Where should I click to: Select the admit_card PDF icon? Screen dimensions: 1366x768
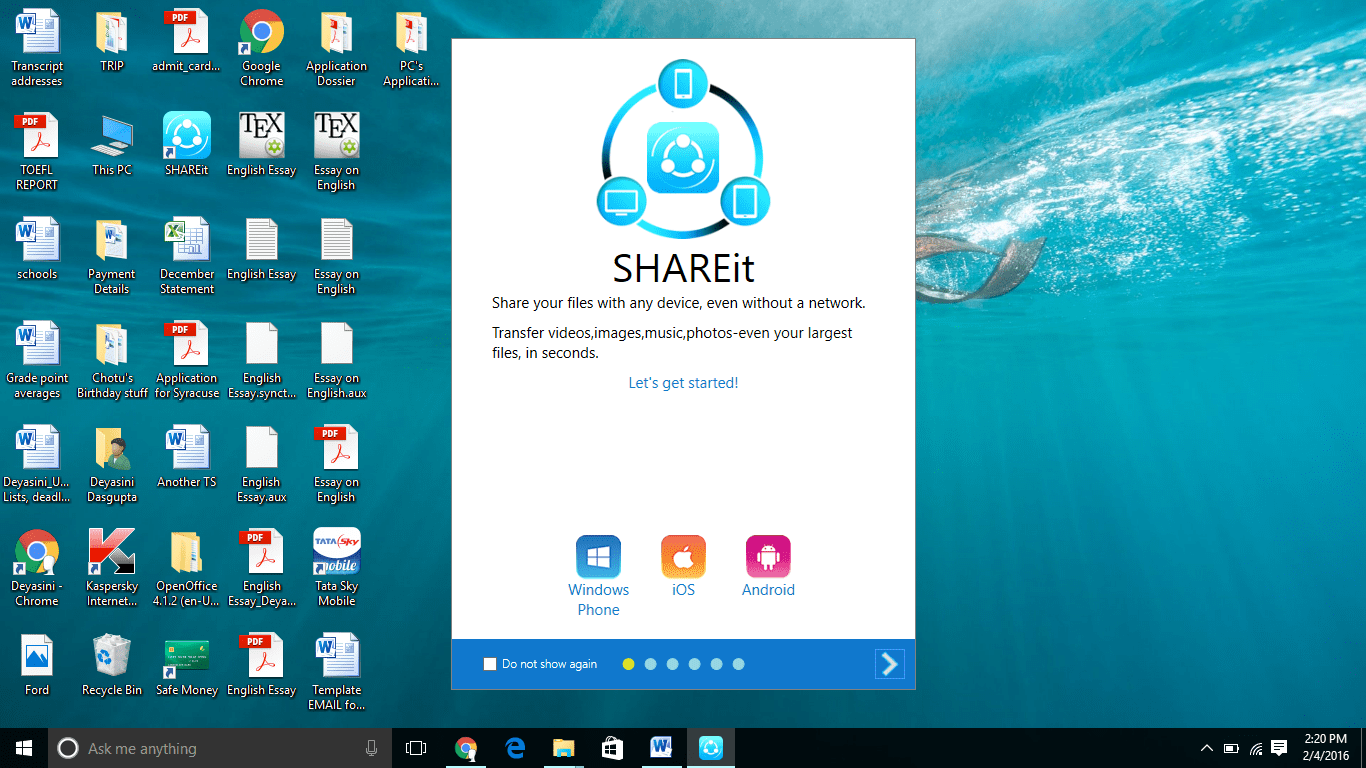tap(187, 32)
